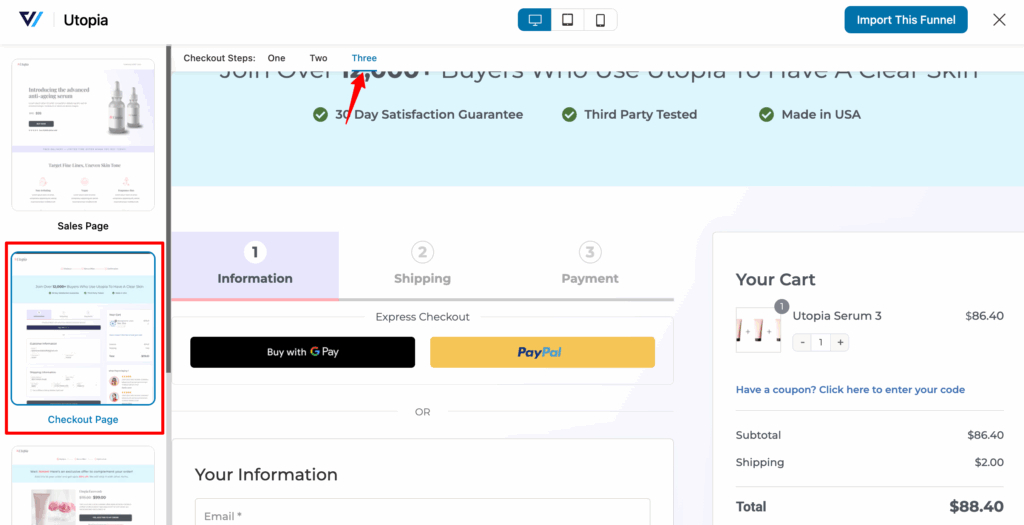The height and width of the screenshot is (525, 1024).
Task: Click the Utopia Serum 3 product name
Action: coord(837,316)
